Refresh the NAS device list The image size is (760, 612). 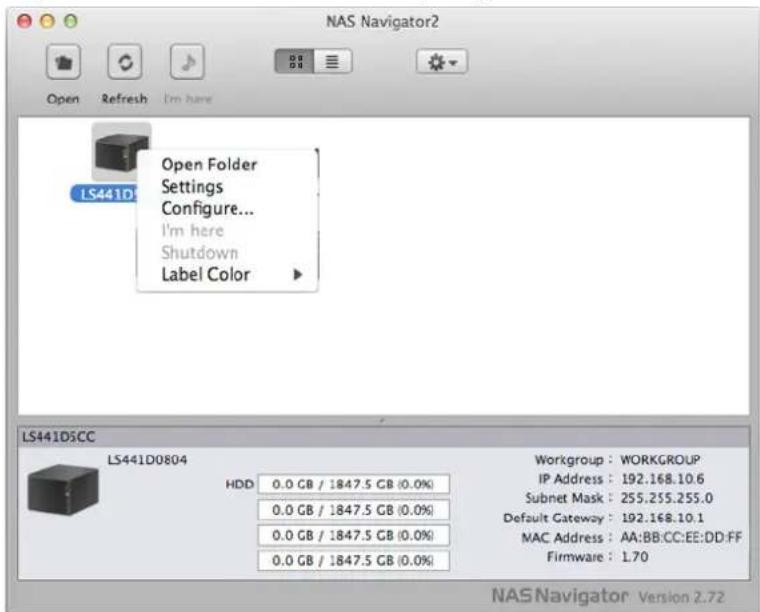(x=125, y=62)
